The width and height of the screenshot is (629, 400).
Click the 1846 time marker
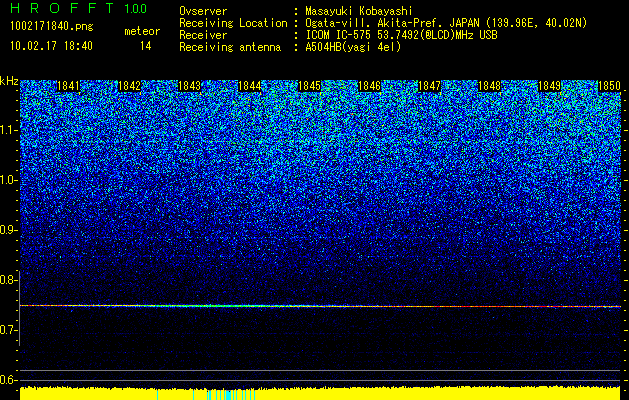(x=369, y=86)
